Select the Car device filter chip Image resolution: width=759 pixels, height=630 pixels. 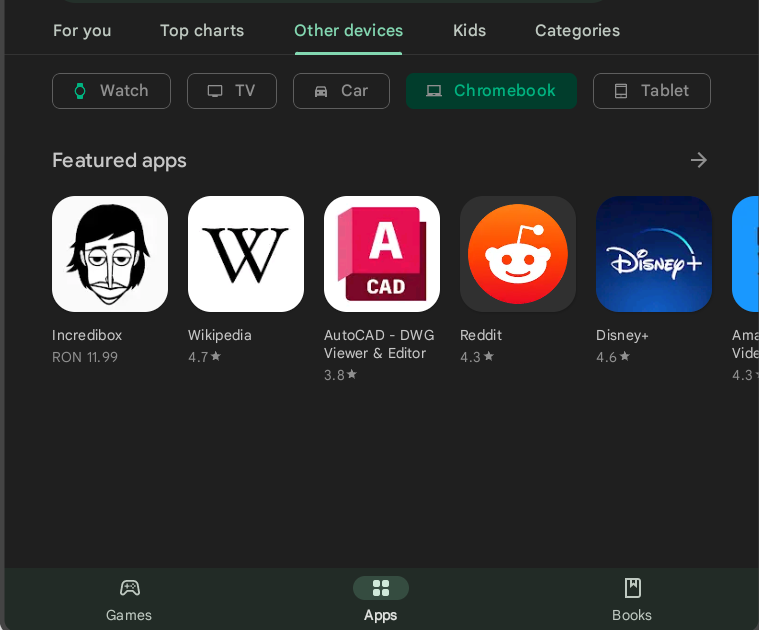[x=341, y=91]
